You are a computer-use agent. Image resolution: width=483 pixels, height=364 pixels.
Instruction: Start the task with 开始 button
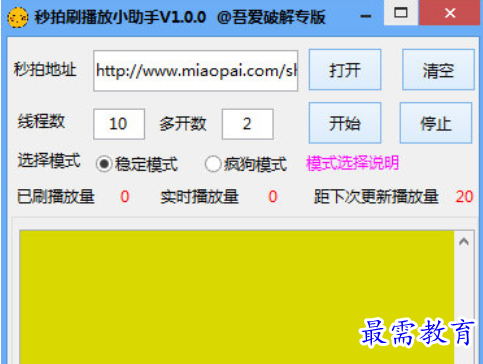tap(345, 123)
